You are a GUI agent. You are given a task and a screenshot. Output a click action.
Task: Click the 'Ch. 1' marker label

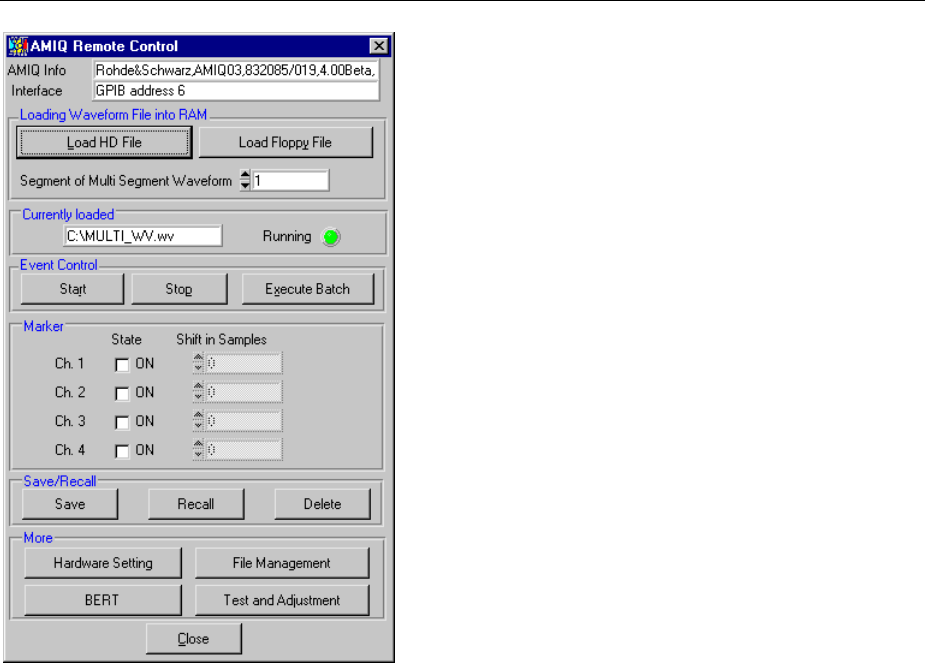(x=69, y=363)
